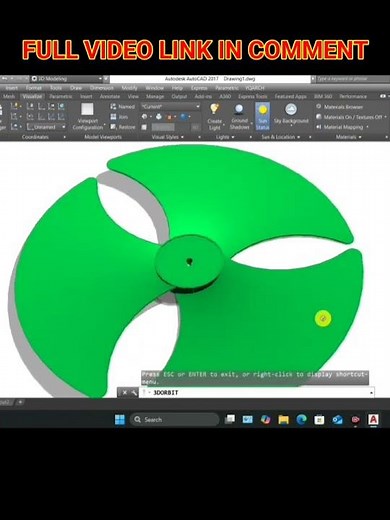Close the command line with X
The image size is (390, 520).
tap(125, 393)
